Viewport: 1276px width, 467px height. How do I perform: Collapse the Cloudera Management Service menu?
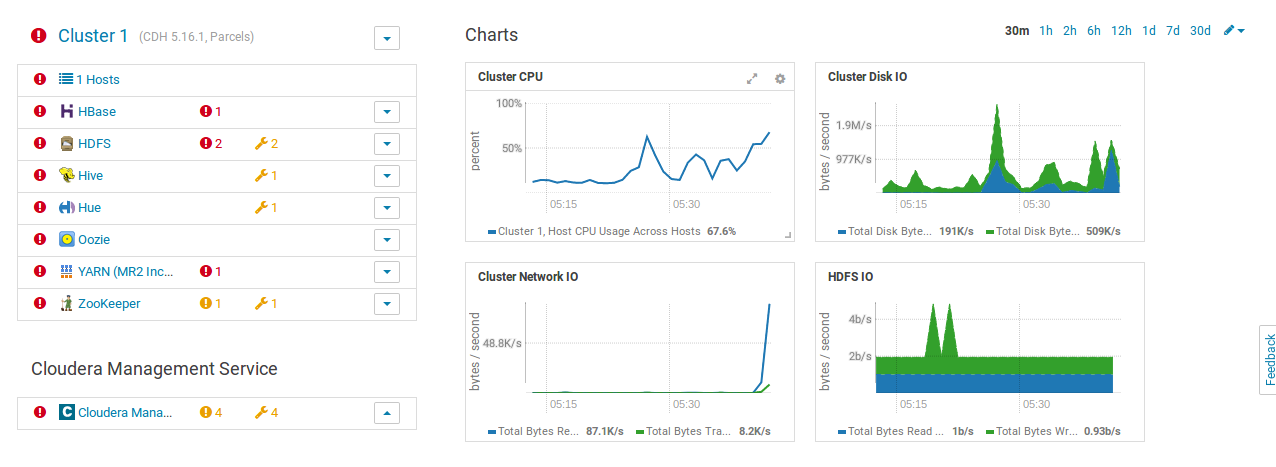tap(387, 412)
